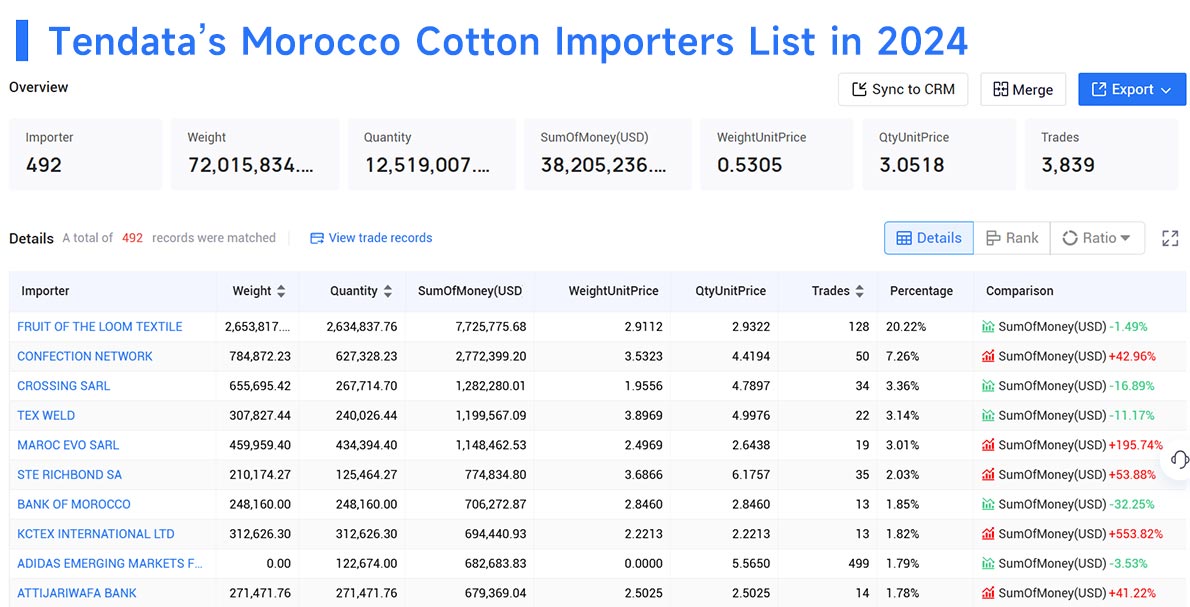This screenshot has height=607, width=1190.
Task: Open ATTIJARIWAFA BANK importer
Action: (77, 593)
